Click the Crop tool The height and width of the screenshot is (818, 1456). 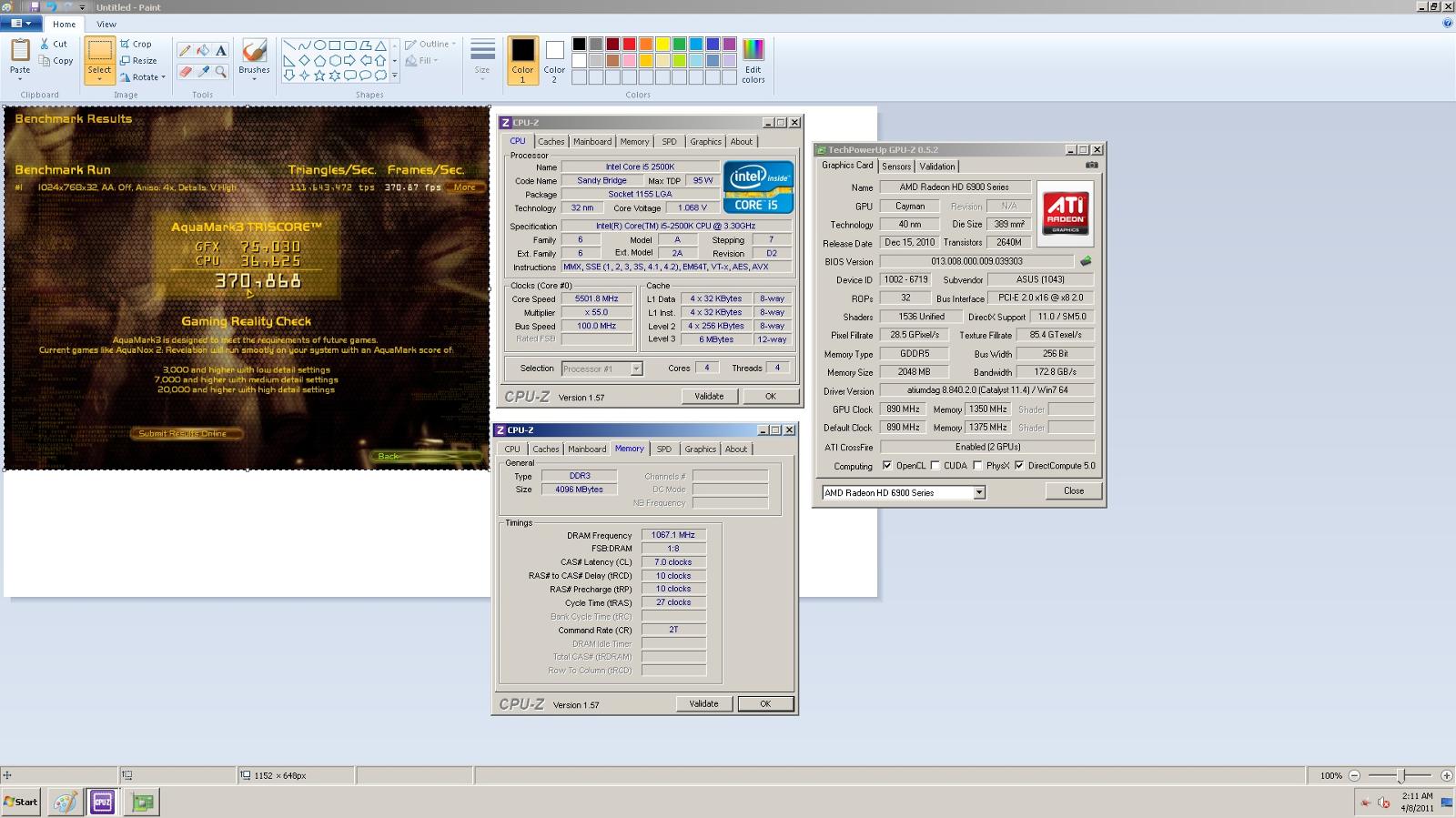point(136,44)
